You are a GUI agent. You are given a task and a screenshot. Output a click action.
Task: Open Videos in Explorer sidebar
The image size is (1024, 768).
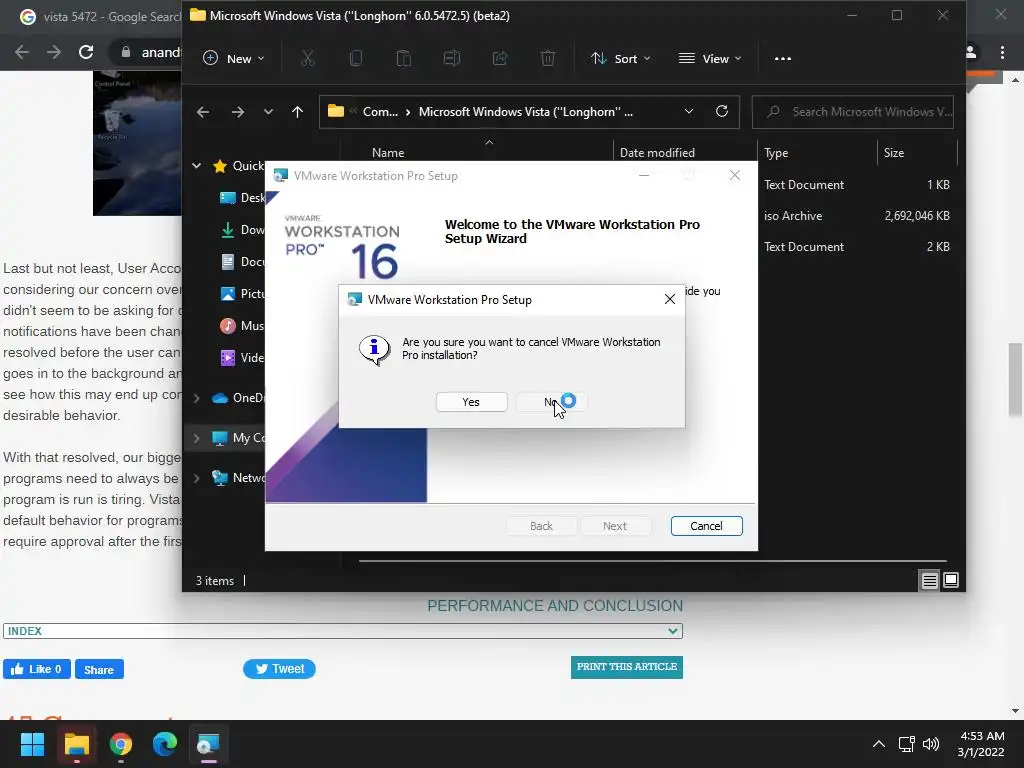243,358
